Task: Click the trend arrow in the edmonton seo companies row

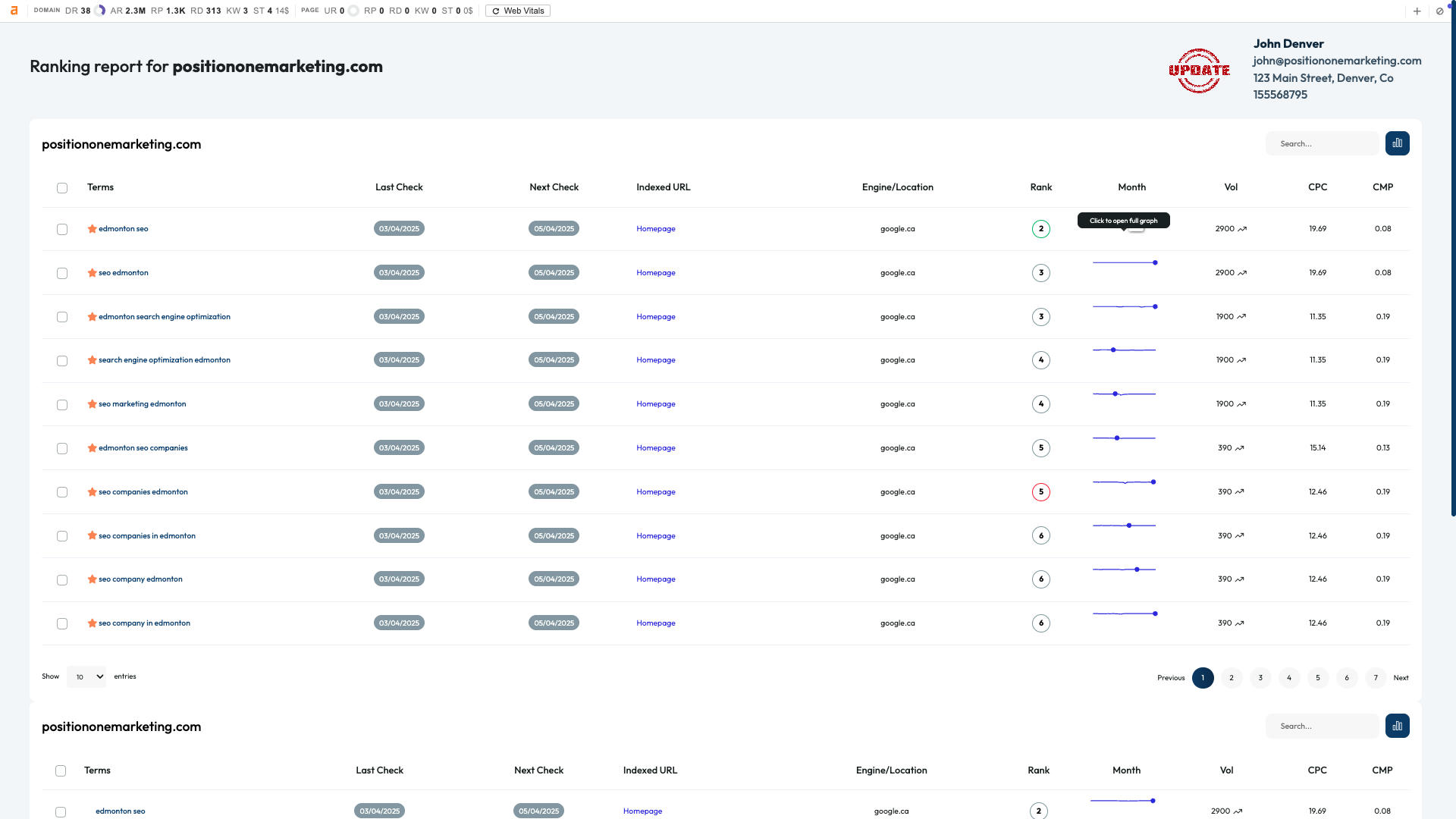Action: coord(1240,448)
